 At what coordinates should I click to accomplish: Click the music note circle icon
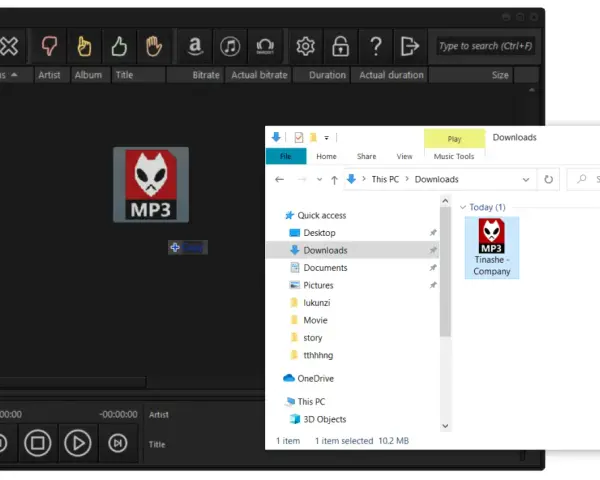[x=230, y=46]
